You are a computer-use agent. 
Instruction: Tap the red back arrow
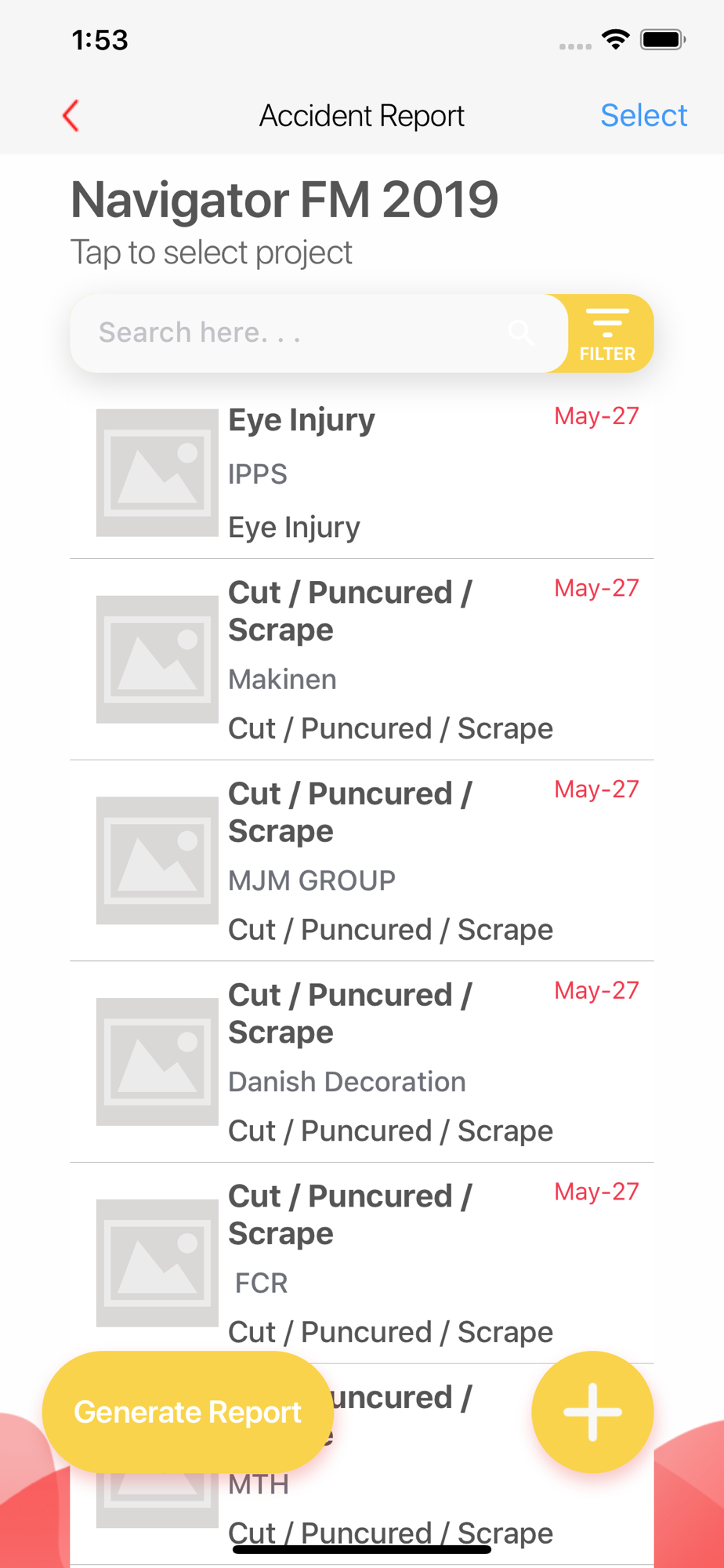tap(71, 116)
